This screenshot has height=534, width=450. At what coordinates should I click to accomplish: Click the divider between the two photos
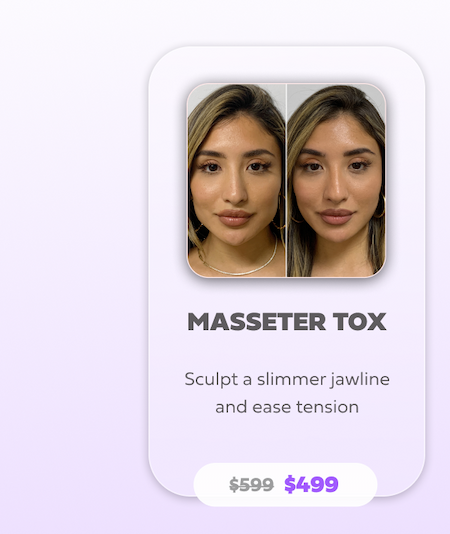click(x=286, y=180)
